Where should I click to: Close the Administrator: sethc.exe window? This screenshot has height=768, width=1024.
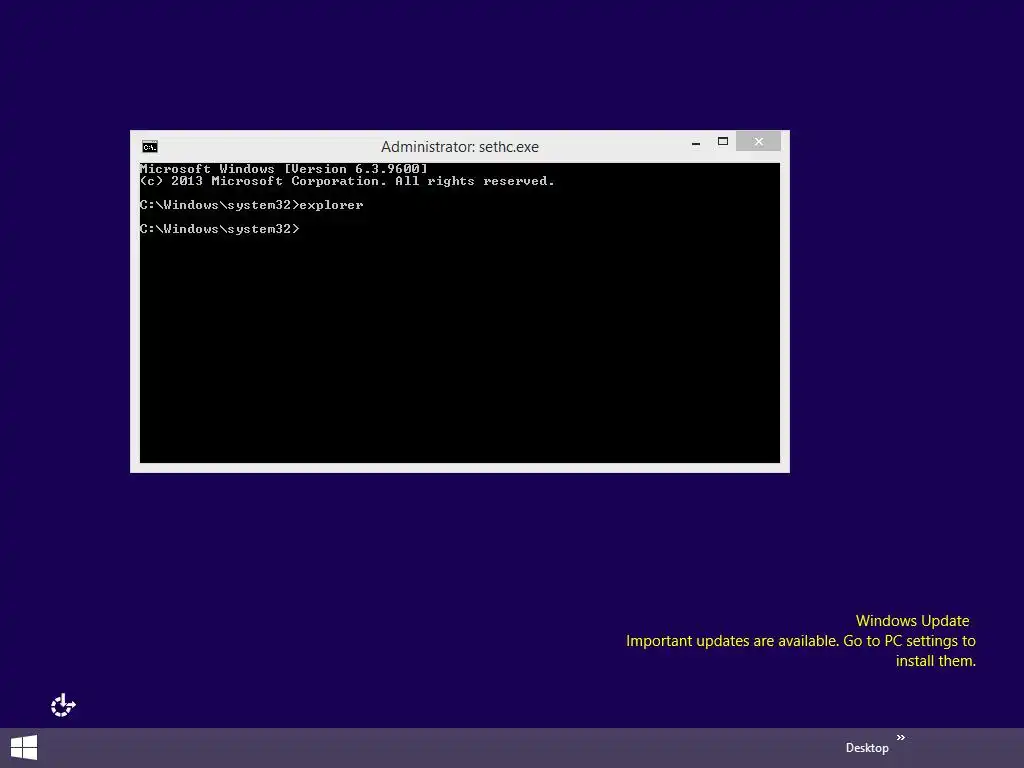[758, 141]
